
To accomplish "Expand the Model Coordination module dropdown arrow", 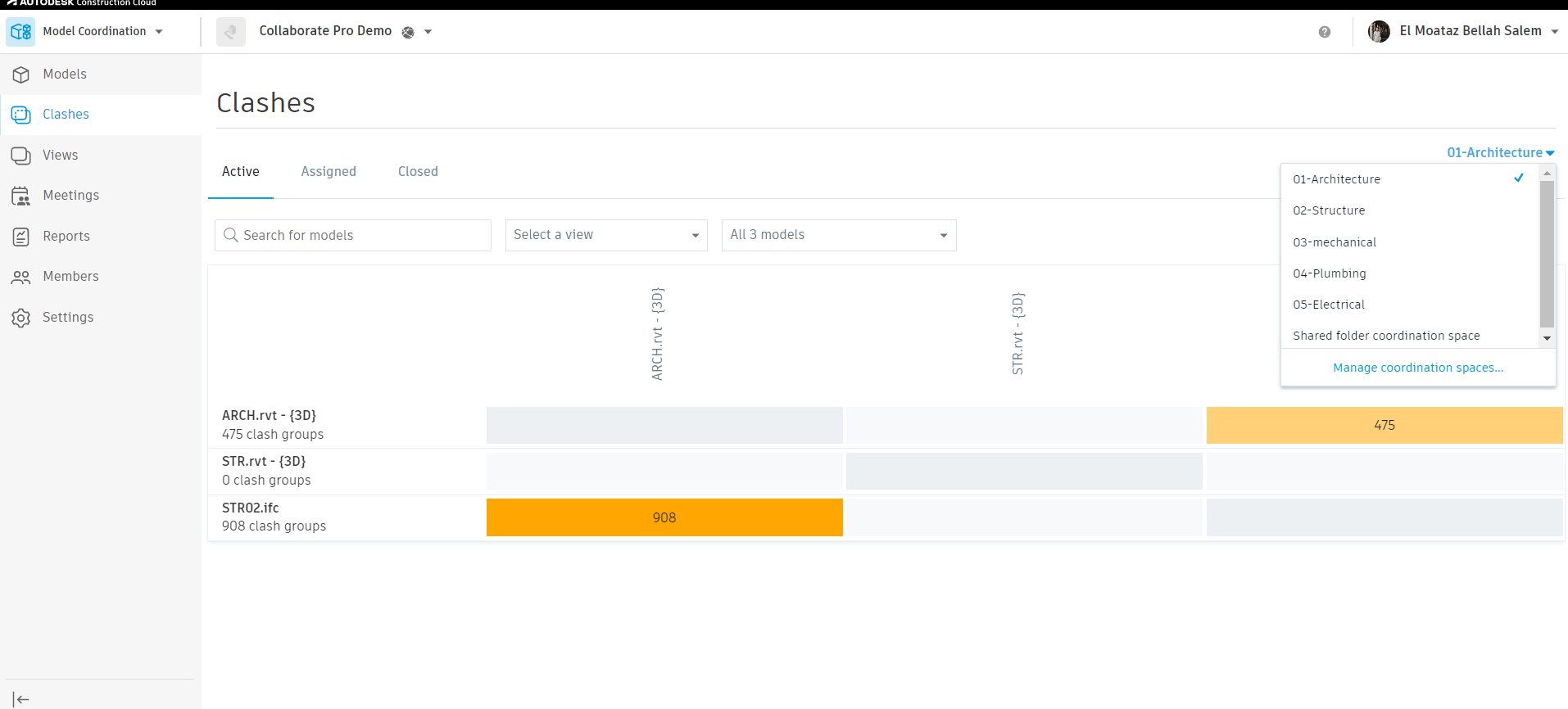I will (x=159, y=32).
